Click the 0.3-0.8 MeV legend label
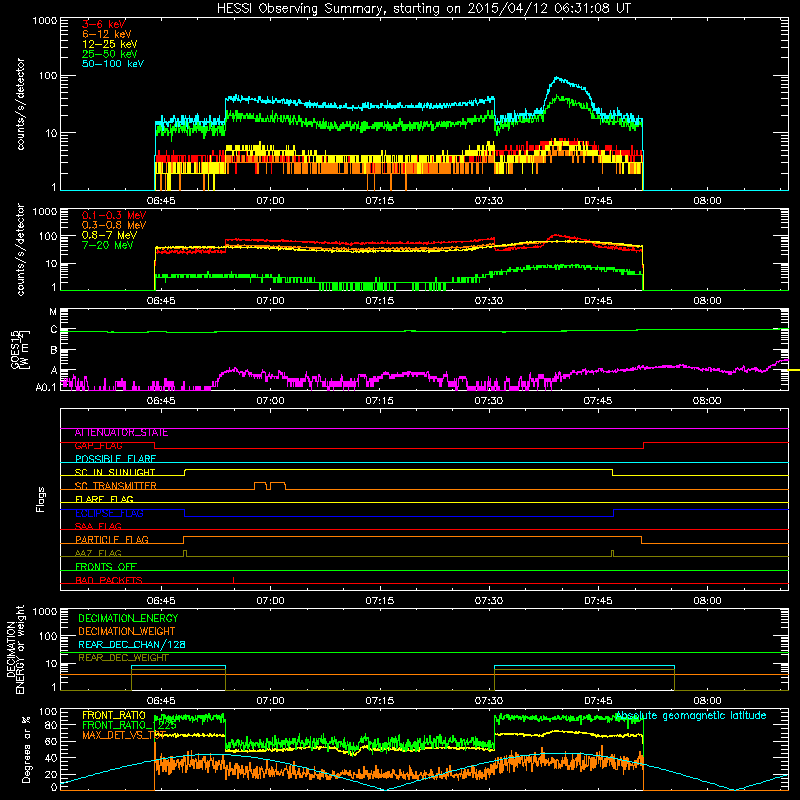The height and width of the screenshot is (800, 800). [114, 225]
